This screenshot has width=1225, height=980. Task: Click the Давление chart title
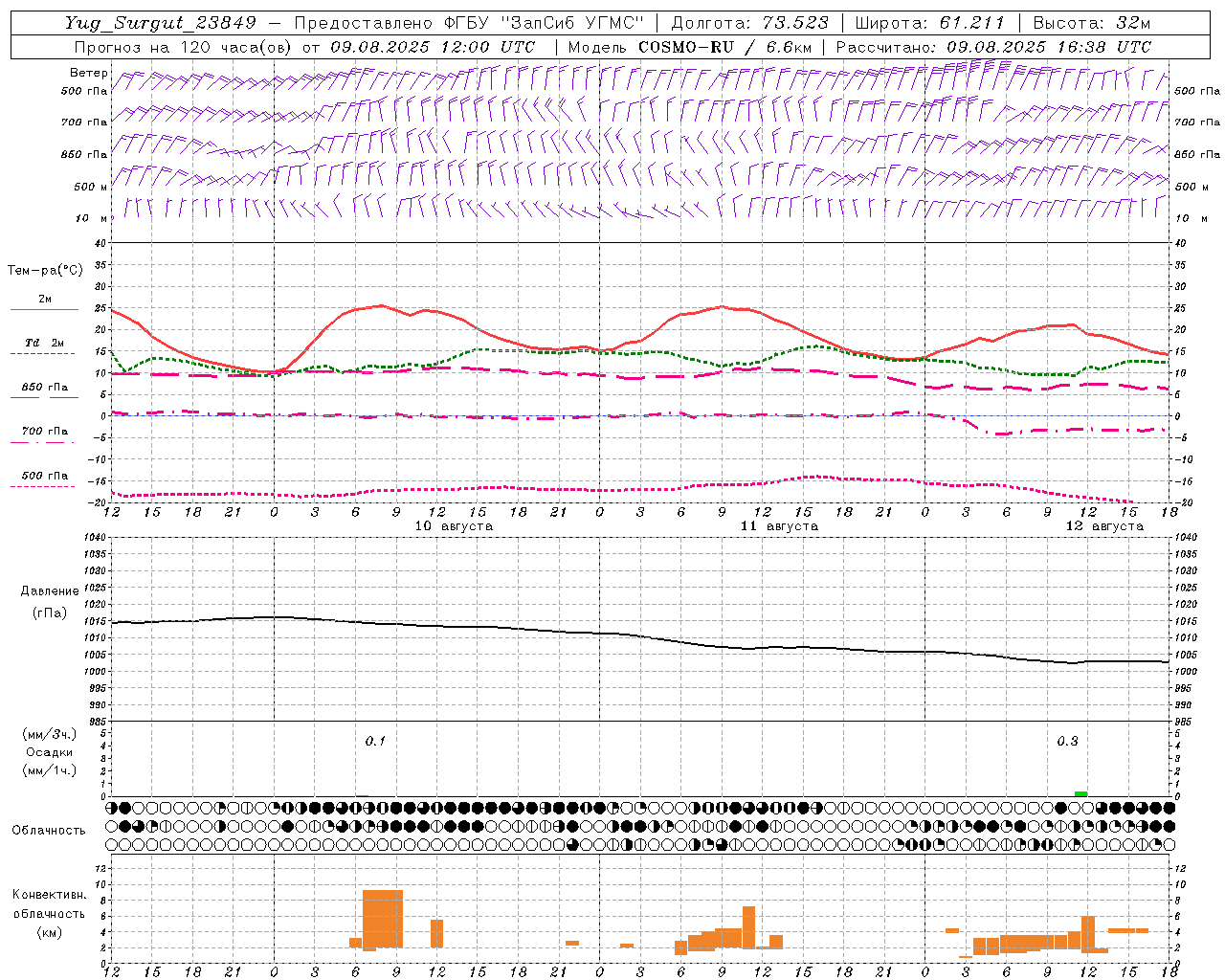pyautogui.click(x=50, y=591)
